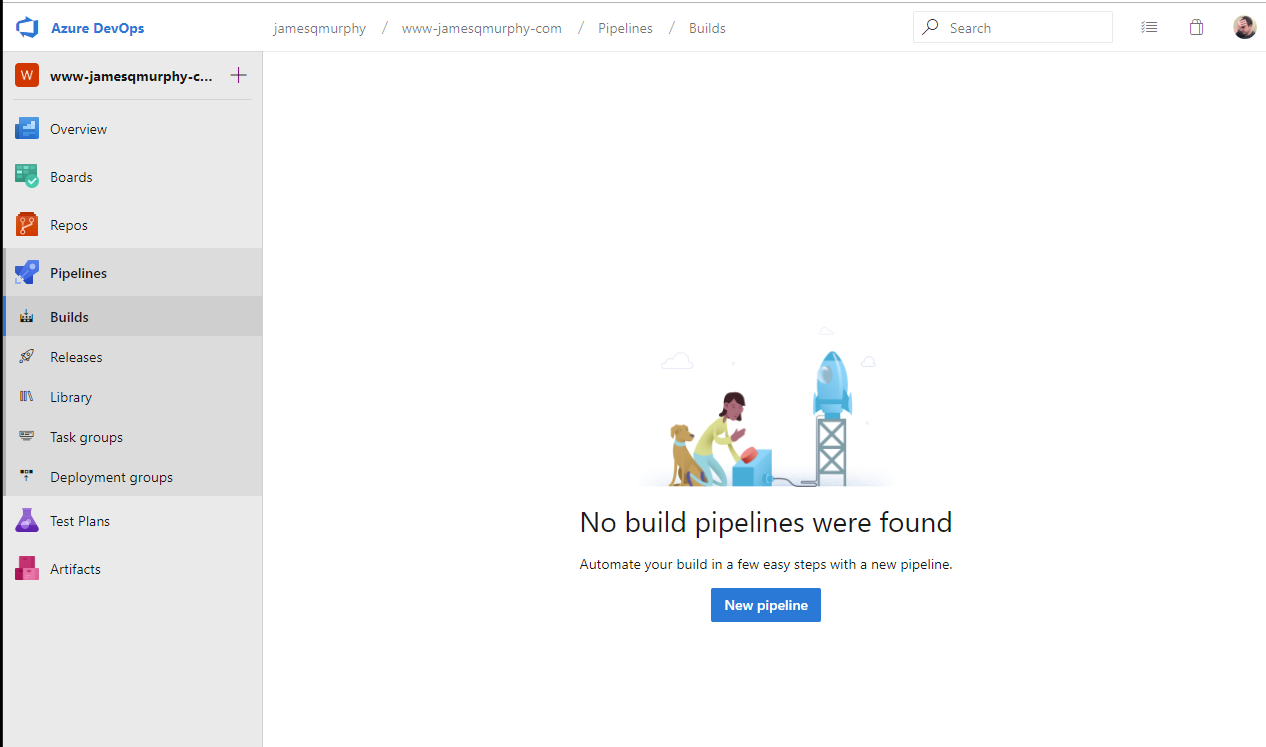Open your profile avatar menu
1266x747 pixels.
coord(1244,27)
